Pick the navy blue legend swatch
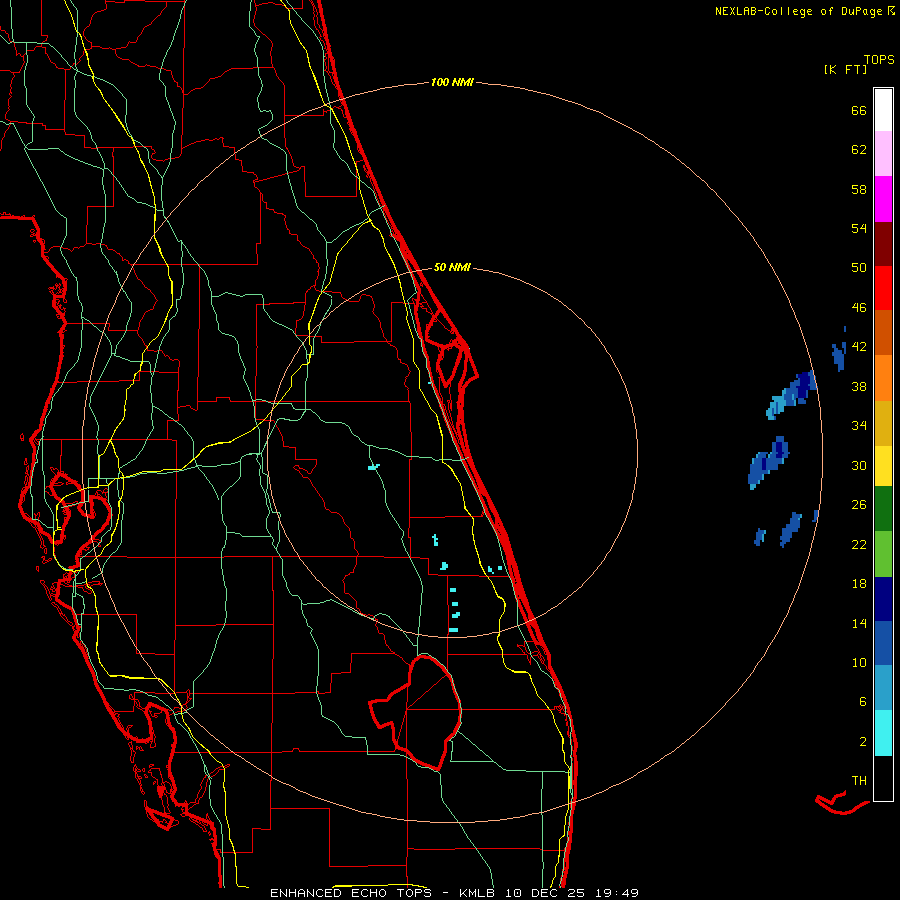Image resolution: width=900 pixels, height=900 pixels. (x=883, y=599)
